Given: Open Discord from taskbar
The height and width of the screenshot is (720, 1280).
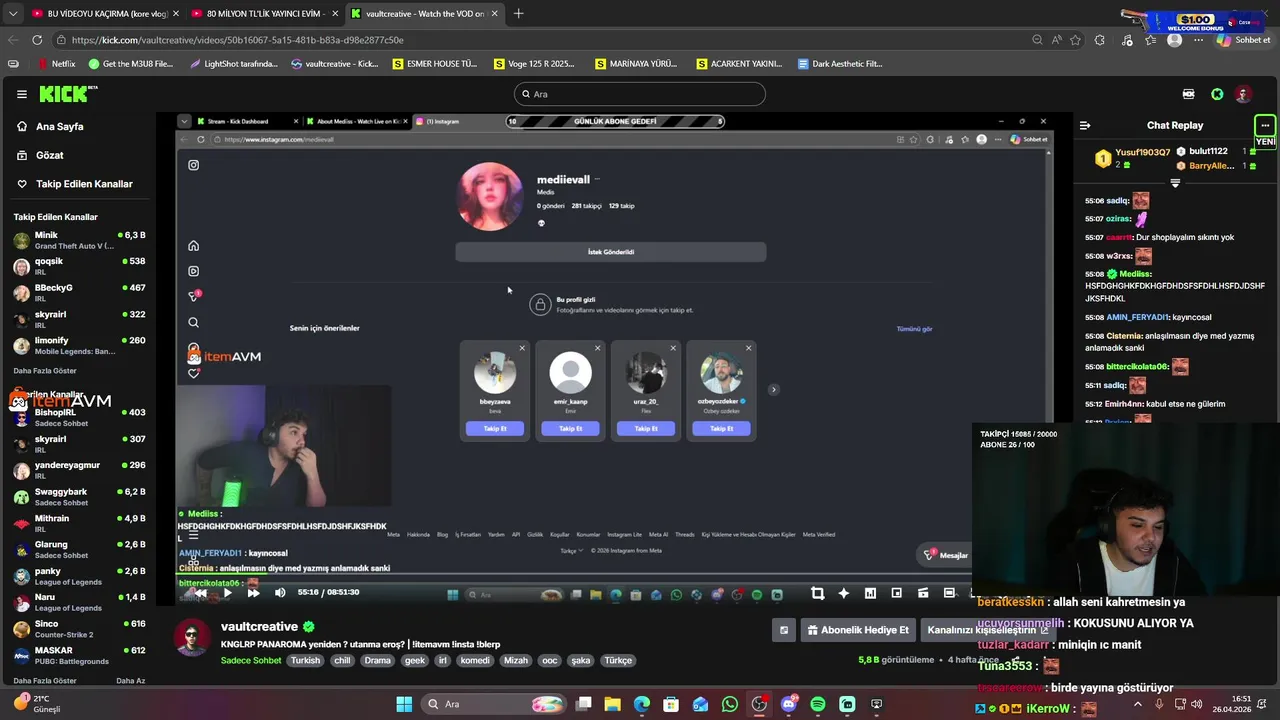Looking at the screenshot, I should pyautogui.click(x=789, y=704).
